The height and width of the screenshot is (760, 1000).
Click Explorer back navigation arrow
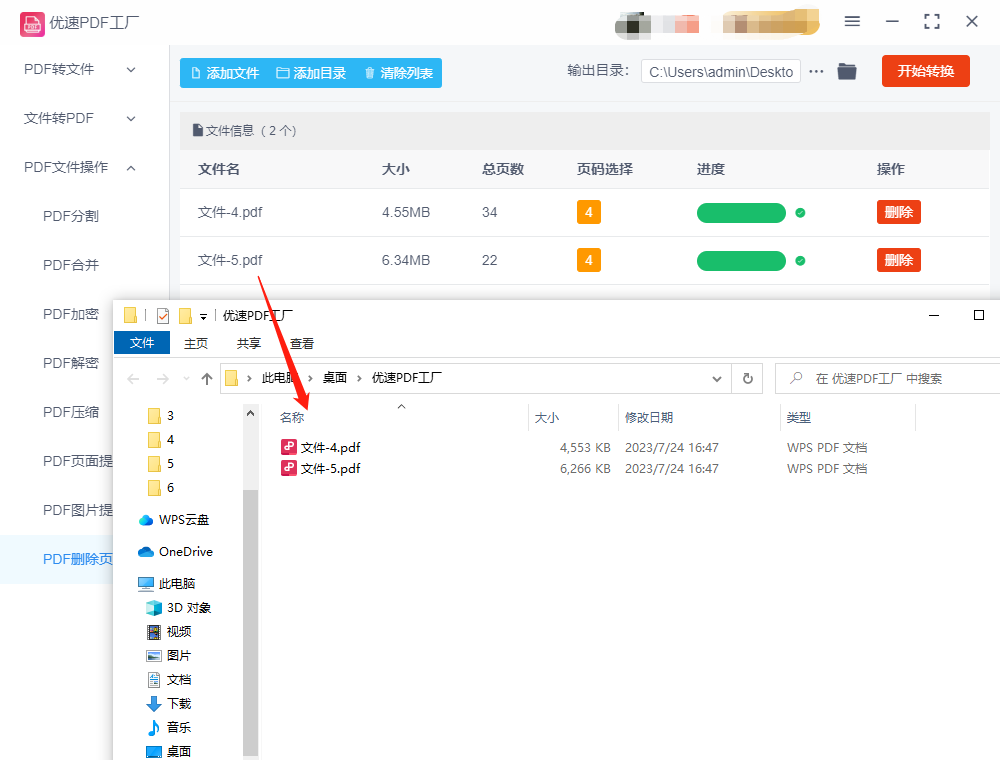(133, 379)
